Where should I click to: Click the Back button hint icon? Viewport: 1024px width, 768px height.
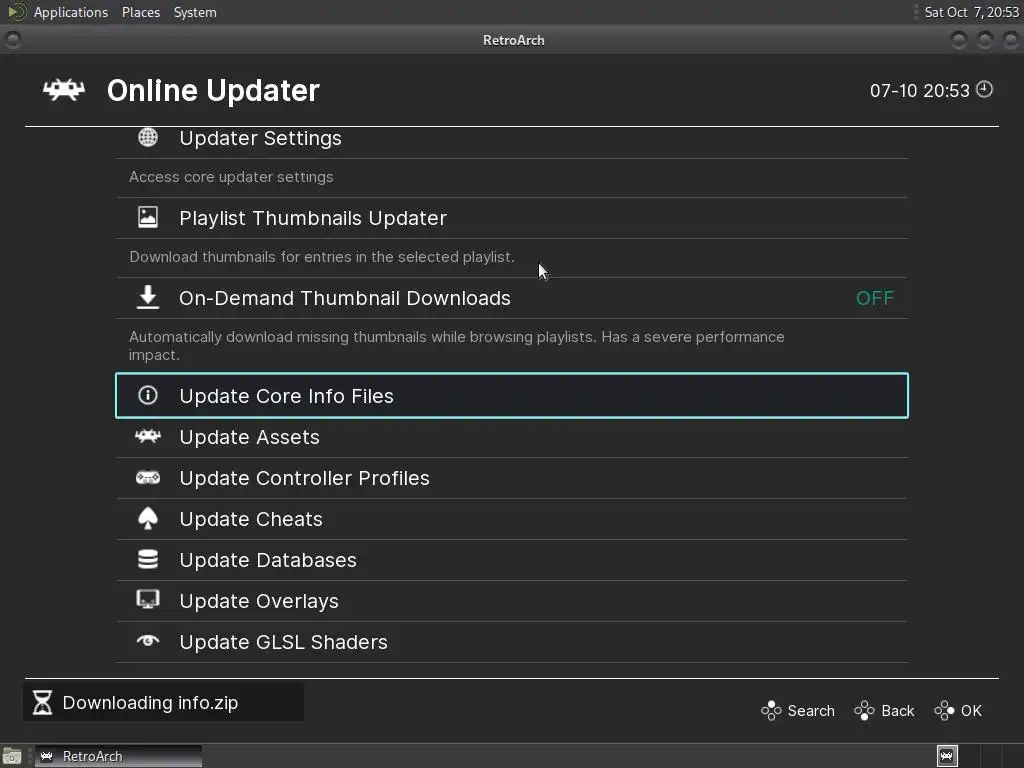click(864, 711)
